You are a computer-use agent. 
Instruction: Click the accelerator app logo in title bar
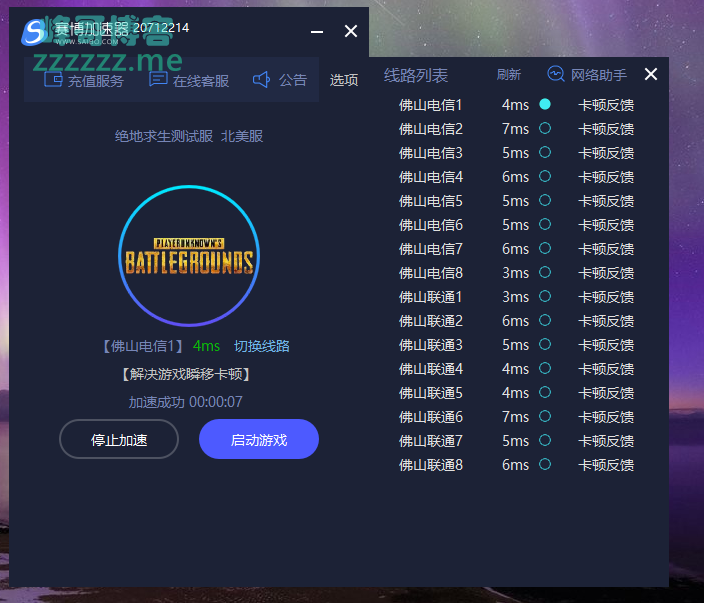pos(36,31)
